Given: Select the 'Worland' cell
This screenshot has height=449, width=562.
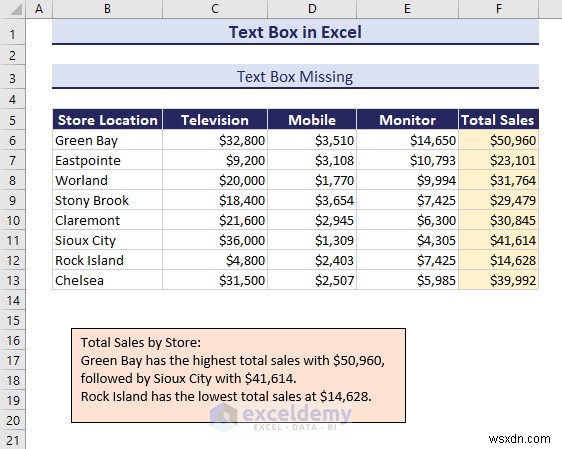Looking at the screenshot, I should (x=107, y=180).
